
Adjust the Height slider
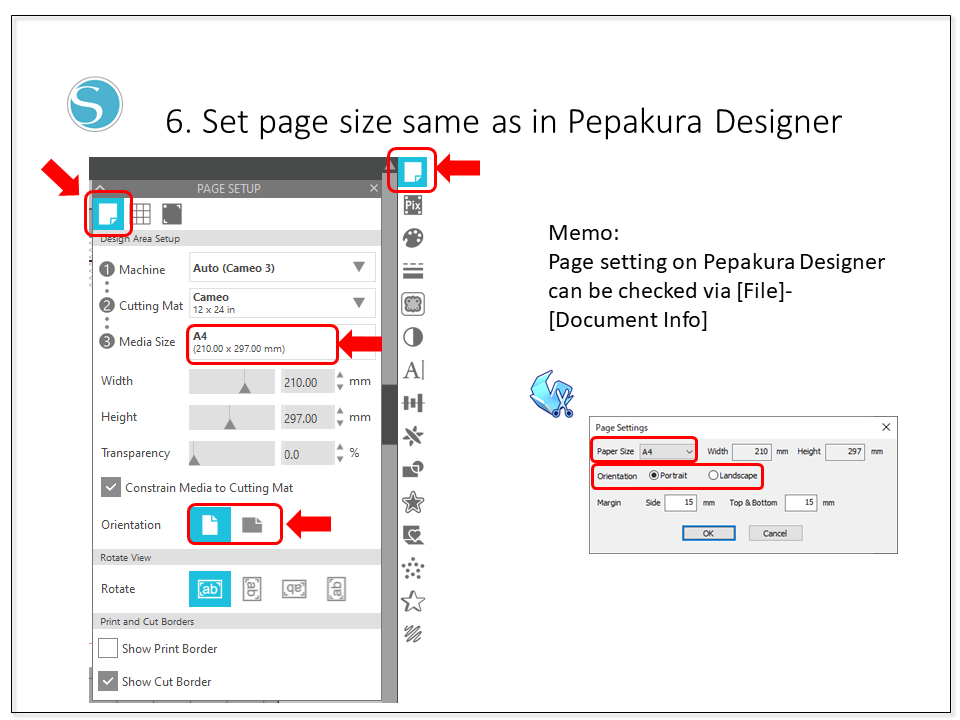pyautogui.click(x=231, y=418)
